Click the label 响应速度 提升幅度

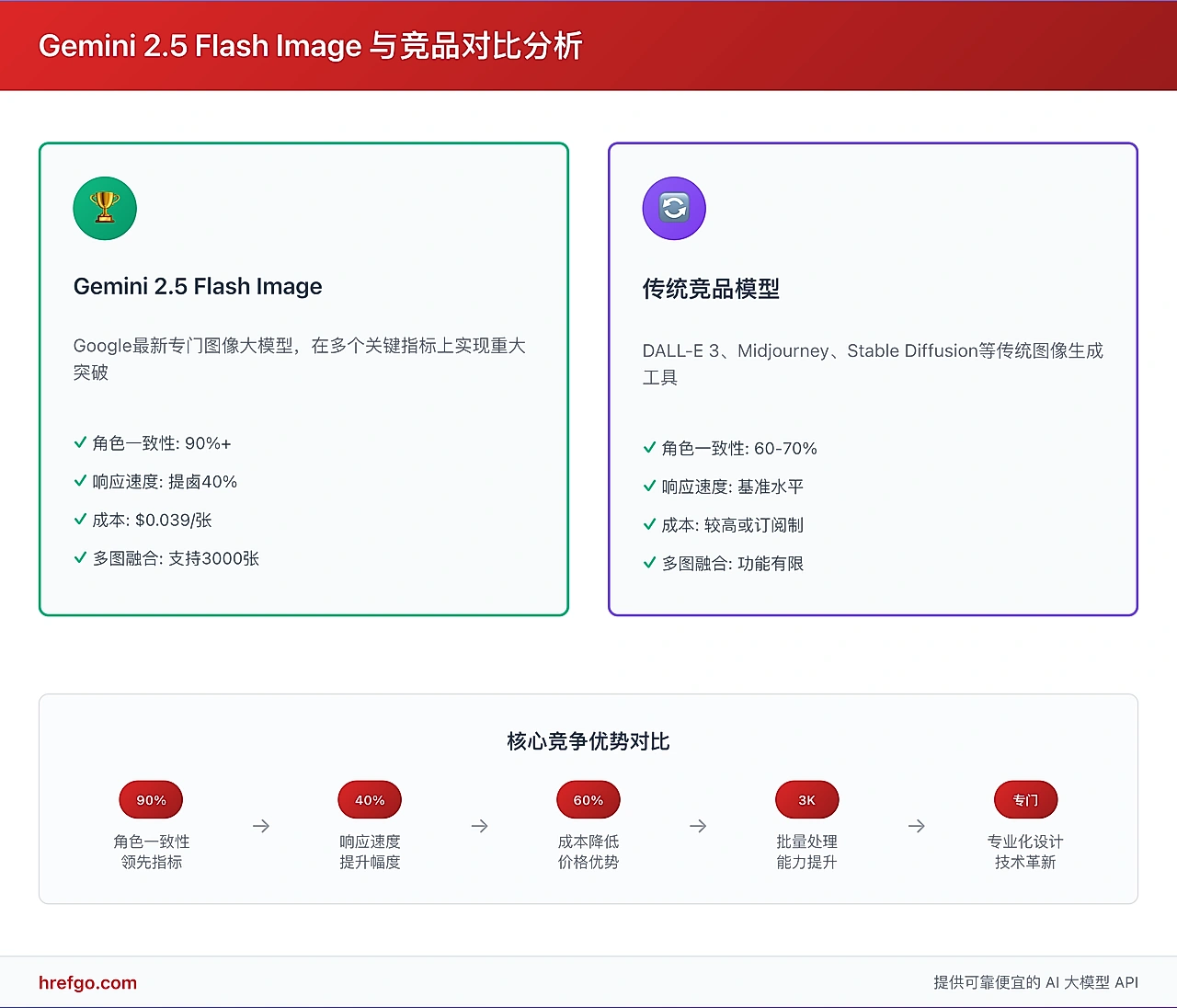pos(370,852)
